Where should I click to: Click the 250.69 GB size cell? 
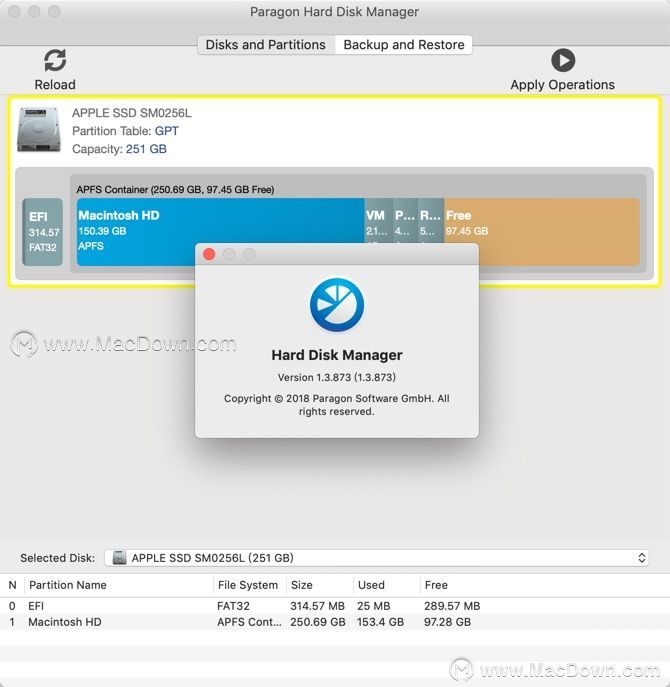318,622
